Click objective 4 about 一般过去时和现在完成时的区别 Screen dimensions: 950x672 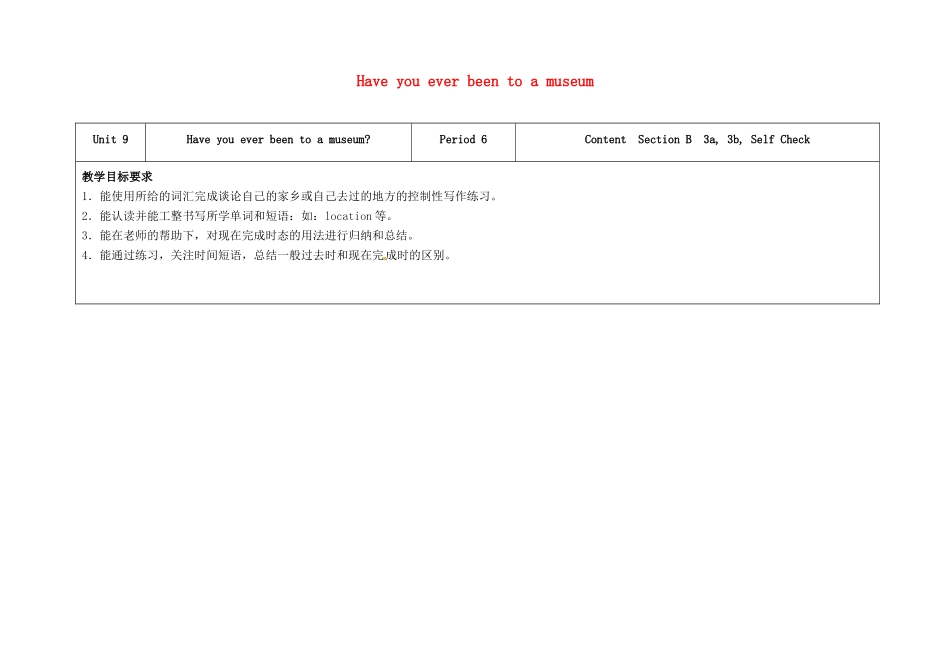[x=267, y=255]
